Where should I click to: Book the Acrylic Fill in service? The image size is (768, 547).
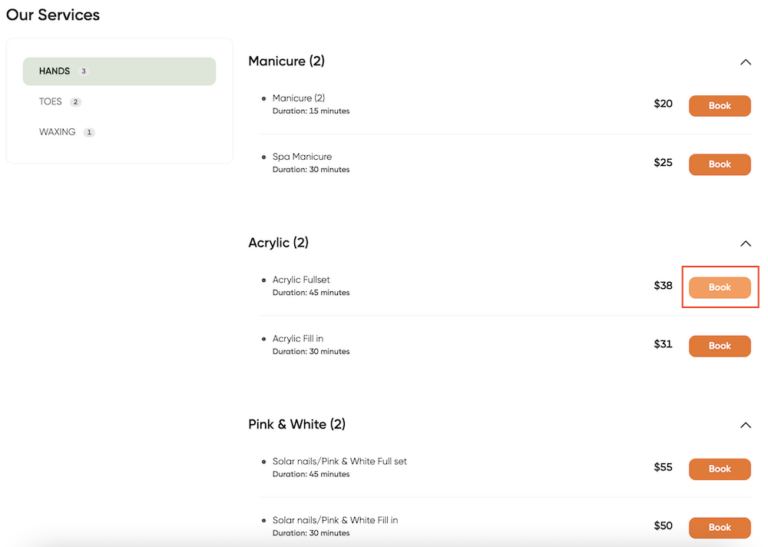tap(720, 346)
